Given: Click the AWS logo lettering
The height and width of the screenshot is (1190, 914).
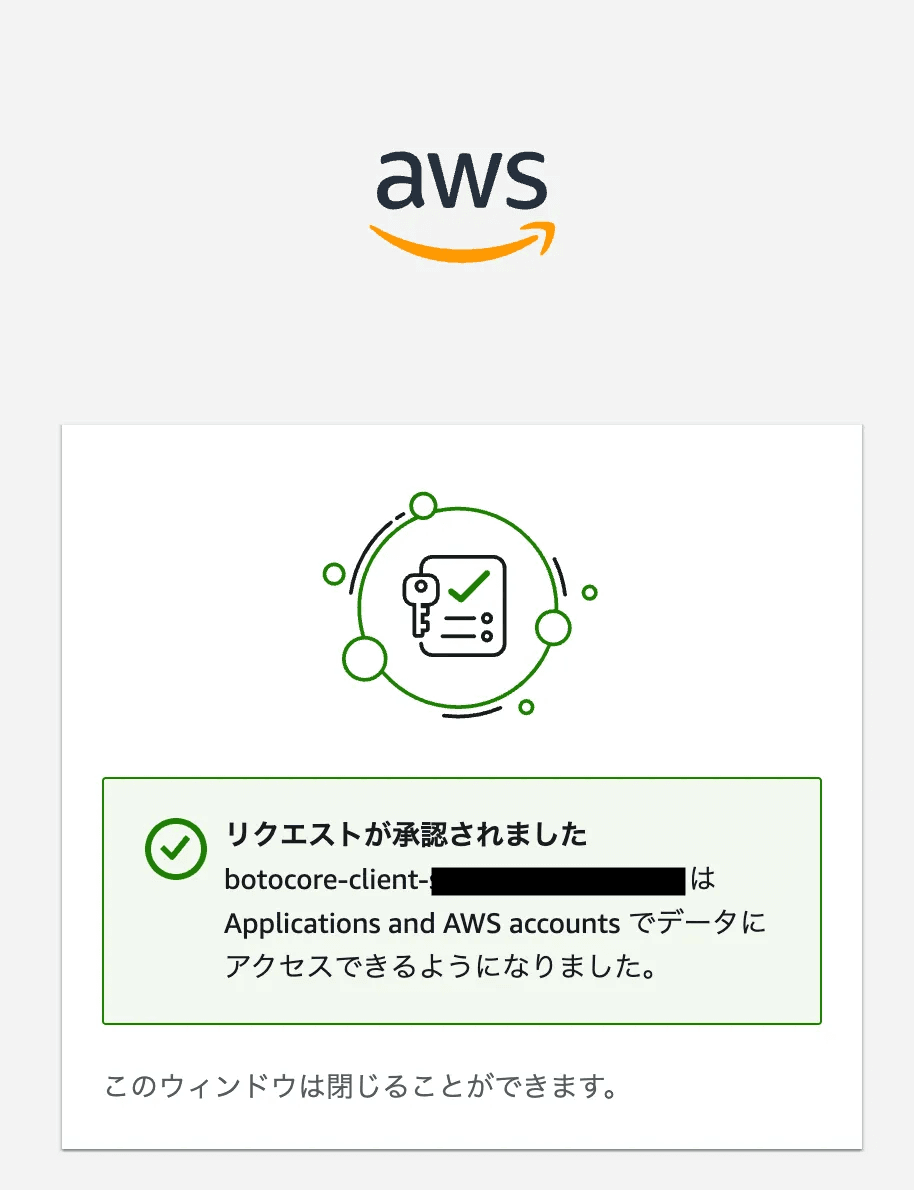Looking at the screenshot, I should pos(462,183).
